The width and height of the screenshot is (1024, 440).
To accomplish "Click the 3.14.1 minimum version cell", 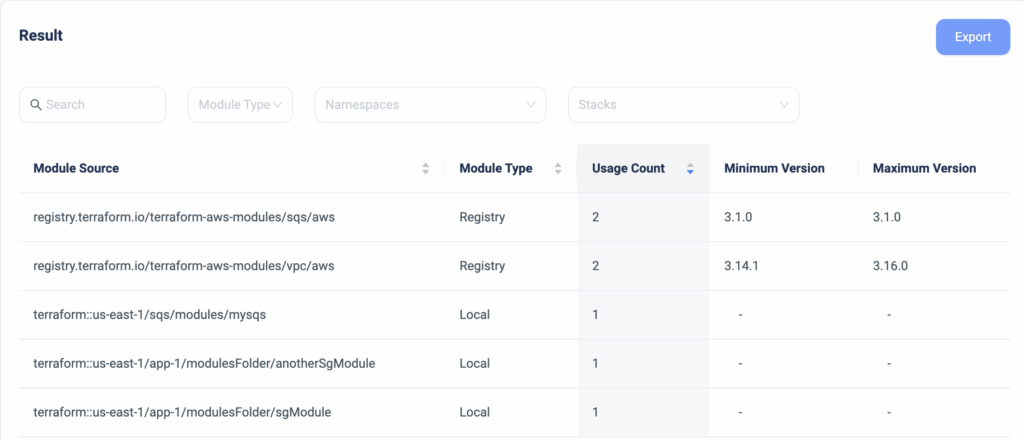I will point(741,266).
